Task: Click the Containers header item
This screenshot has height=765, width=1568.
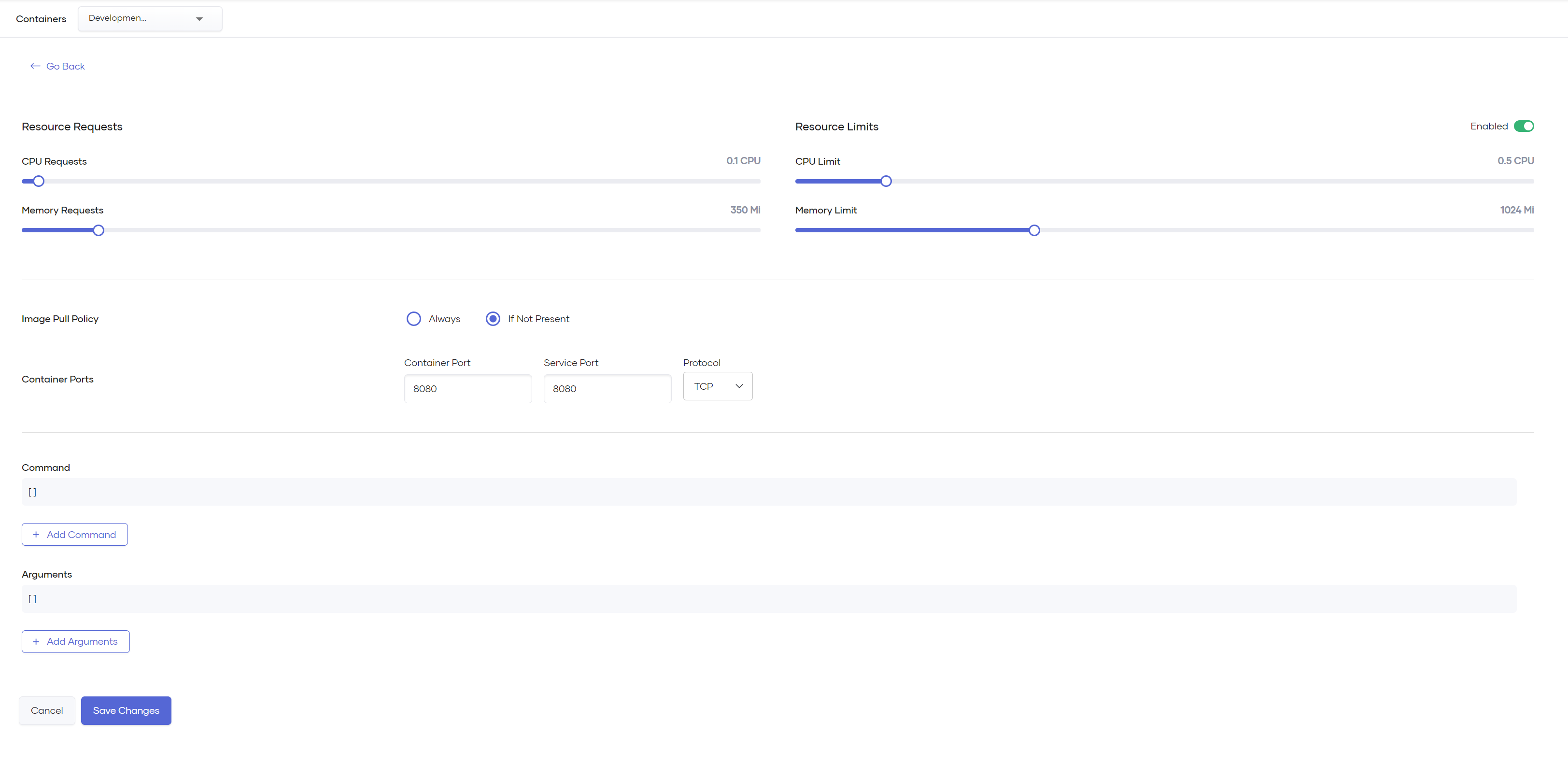Action: coord(41,19)
